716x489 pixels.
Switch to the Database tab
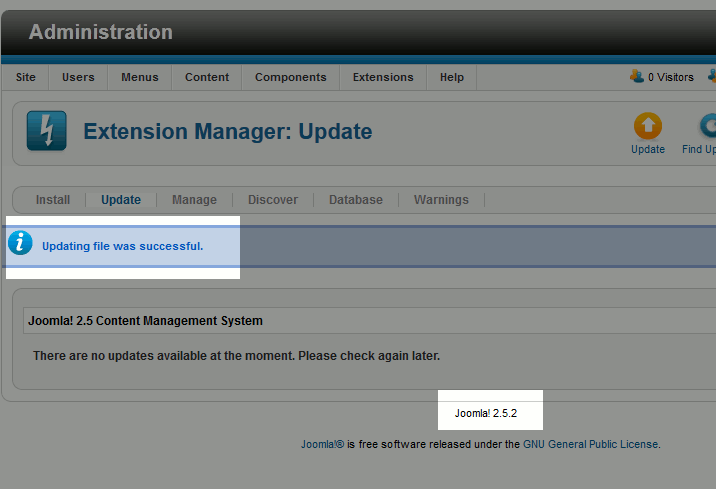356,200
